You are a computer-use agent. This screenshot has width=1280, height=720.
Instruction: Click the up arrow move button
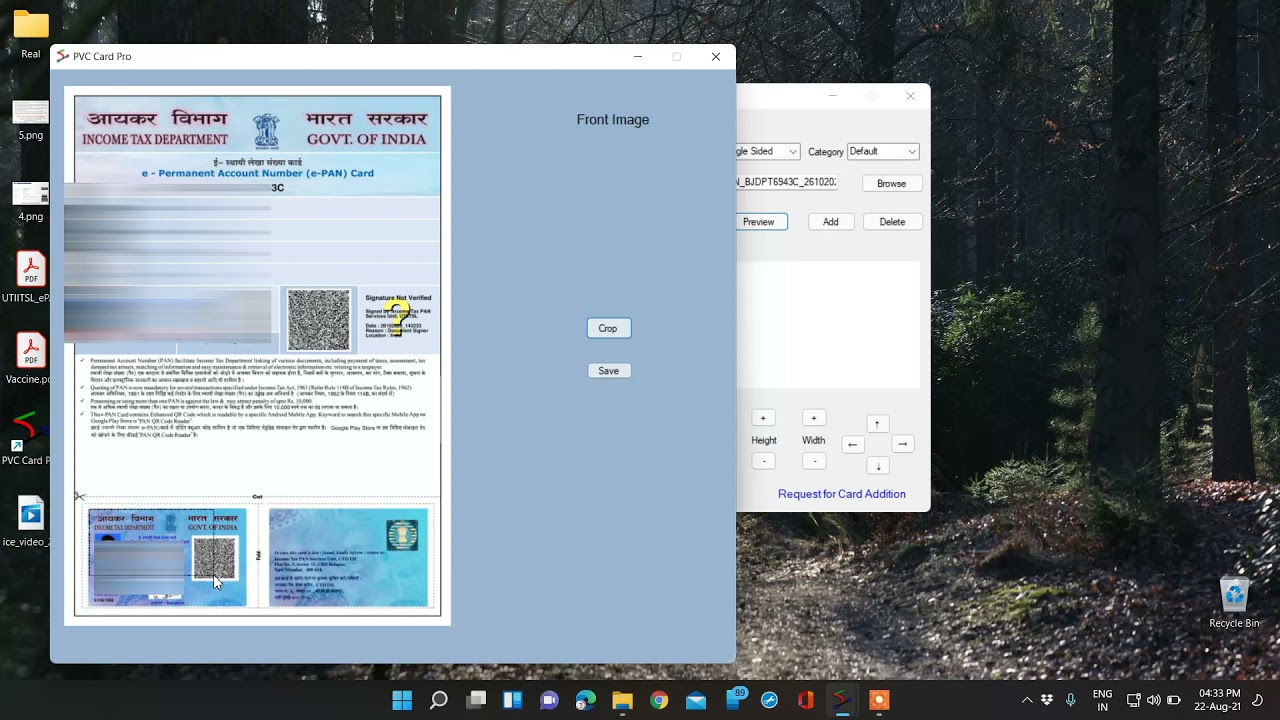(877, 424)
